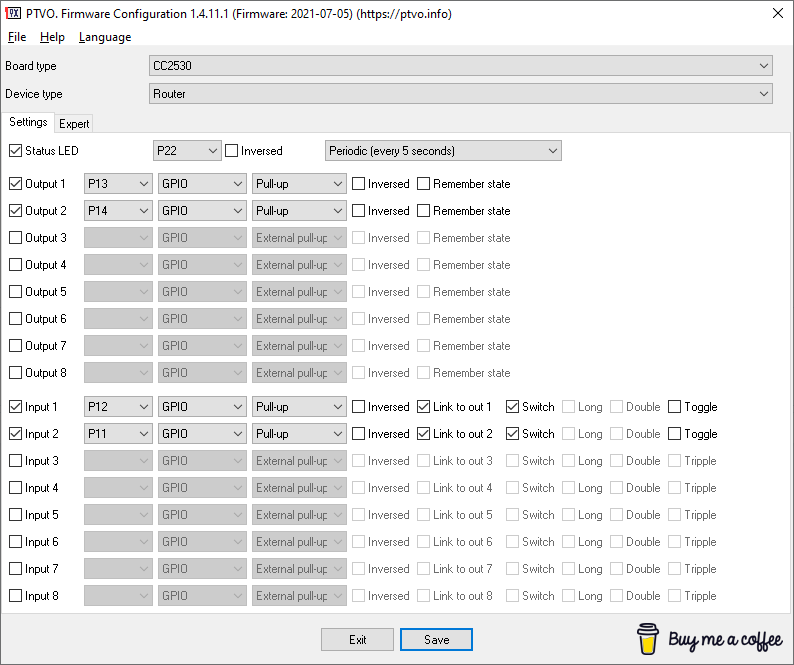Uncheck Link to out 2
Image resolution: width=794 pixels, height=665 pixels.
pos(423,434)
